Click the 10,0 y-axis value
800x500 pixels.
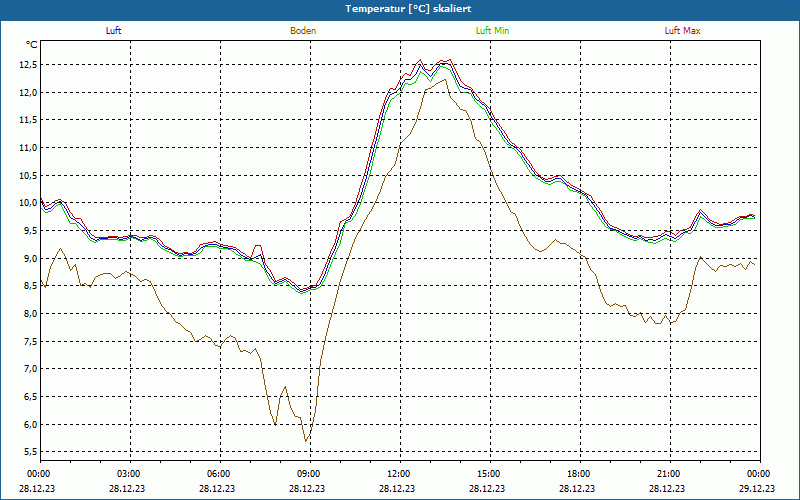click(28, 203)
